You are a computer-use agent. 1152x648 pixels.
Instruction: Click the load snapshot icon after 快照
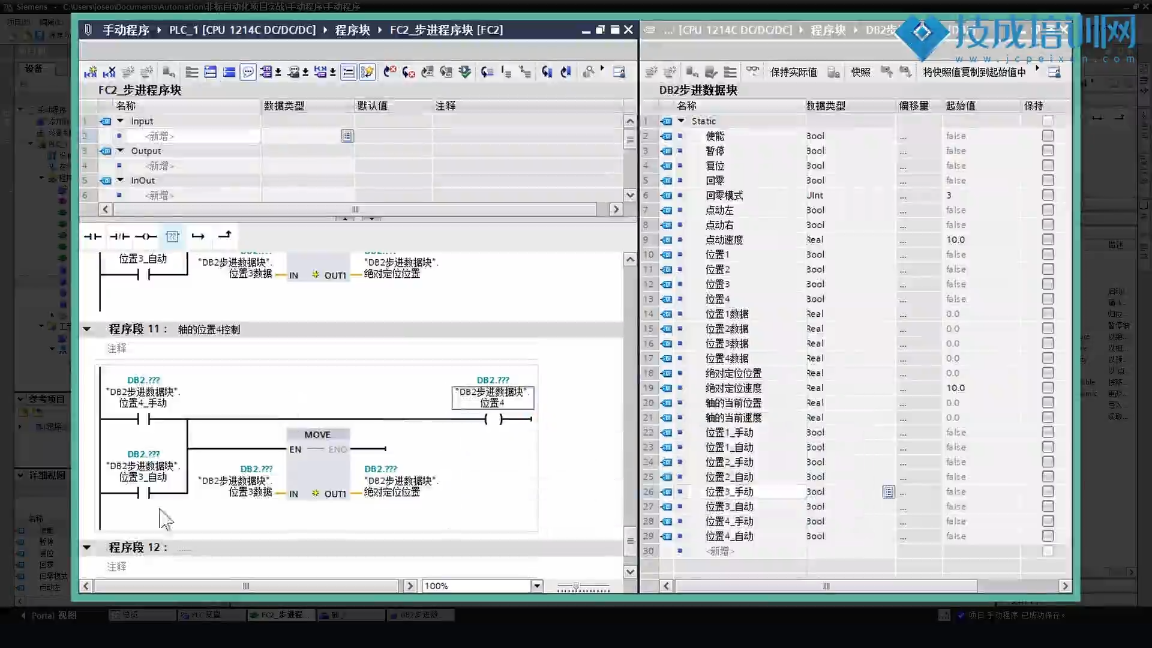[888, 71]
